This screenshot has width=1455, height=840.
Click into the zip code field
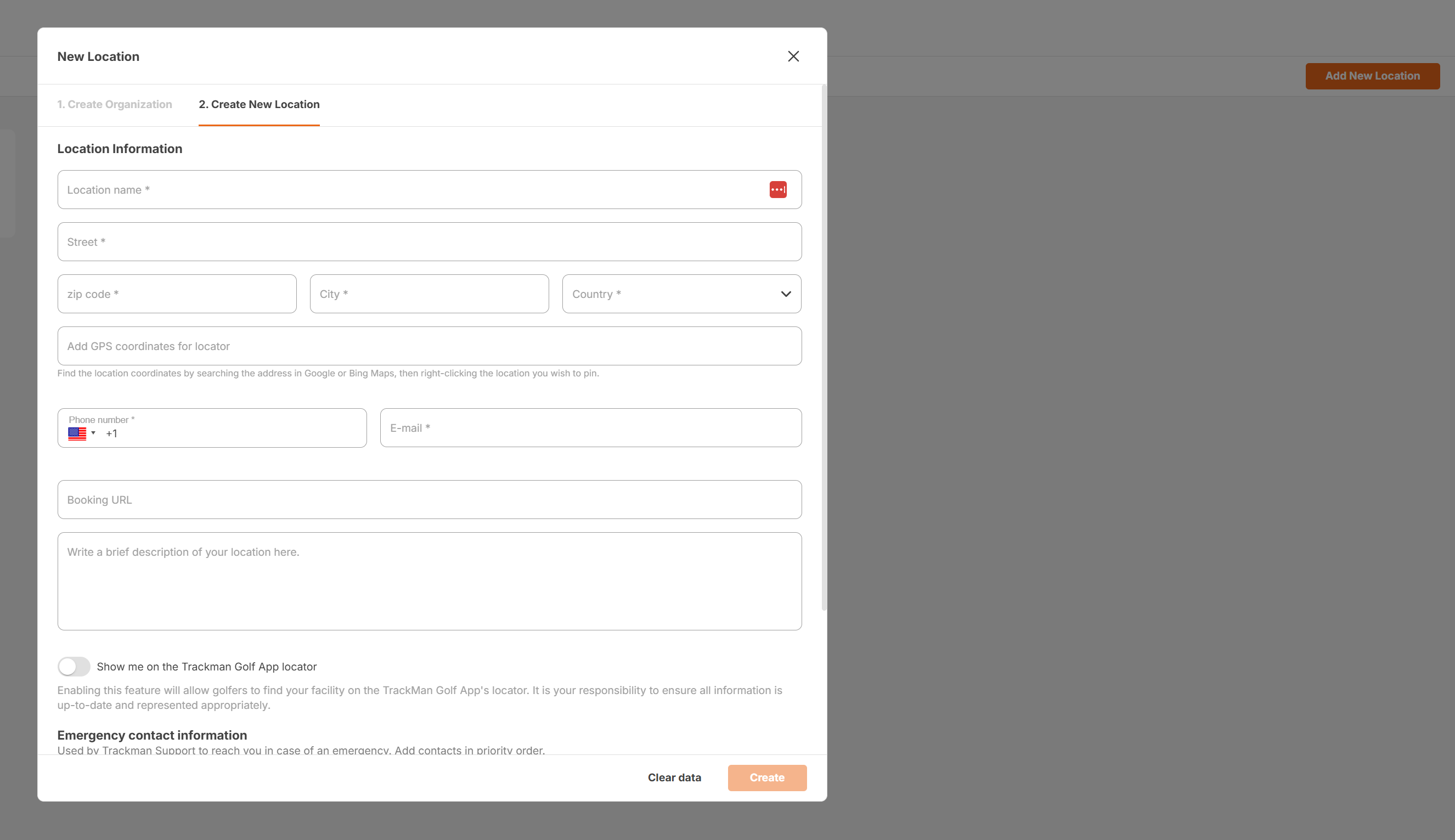click(x=177, y=294)
